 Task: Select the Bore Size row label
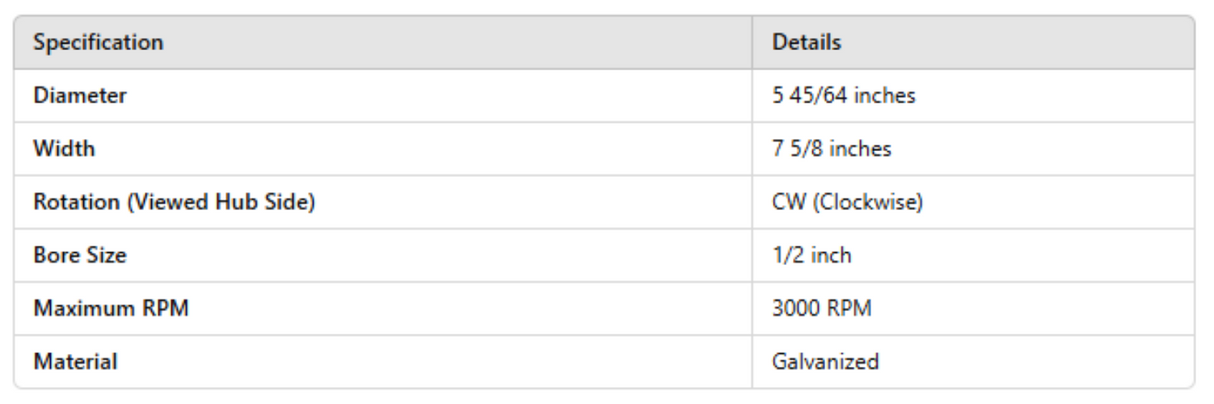(x=80, y=255)
